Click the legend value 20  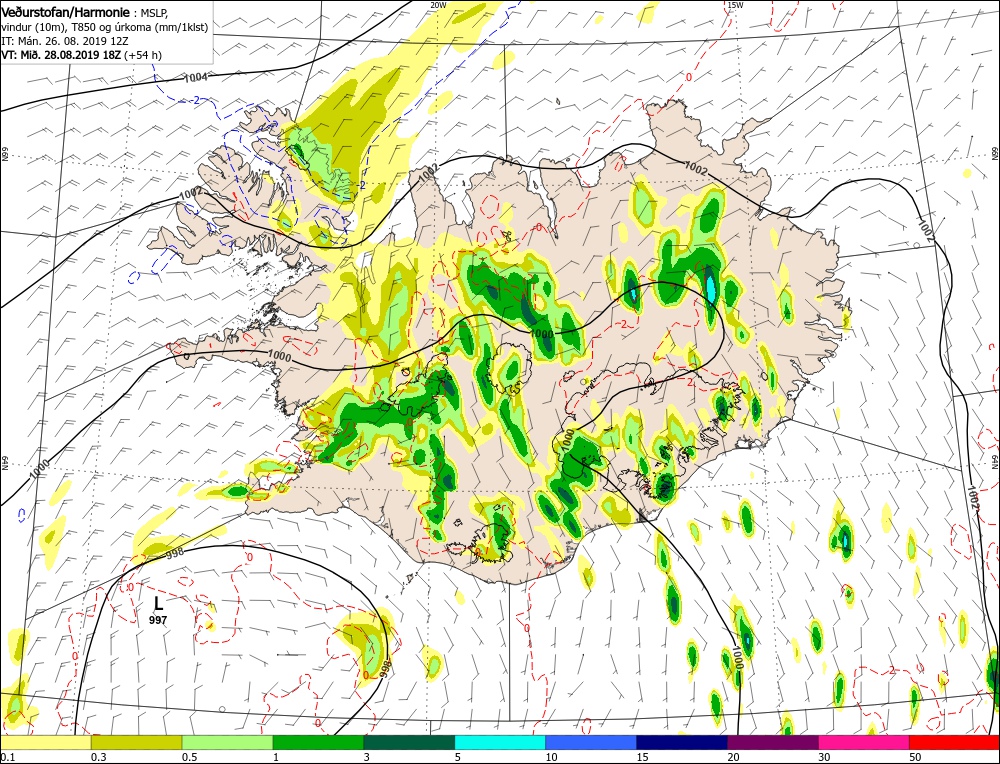733,756
